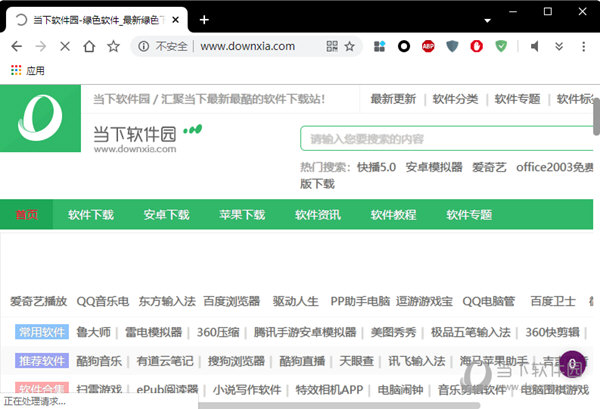This screenshot has width=600, height=409.
Task: Select 首页 in green navigation bar
Action: tap(26, 214)
